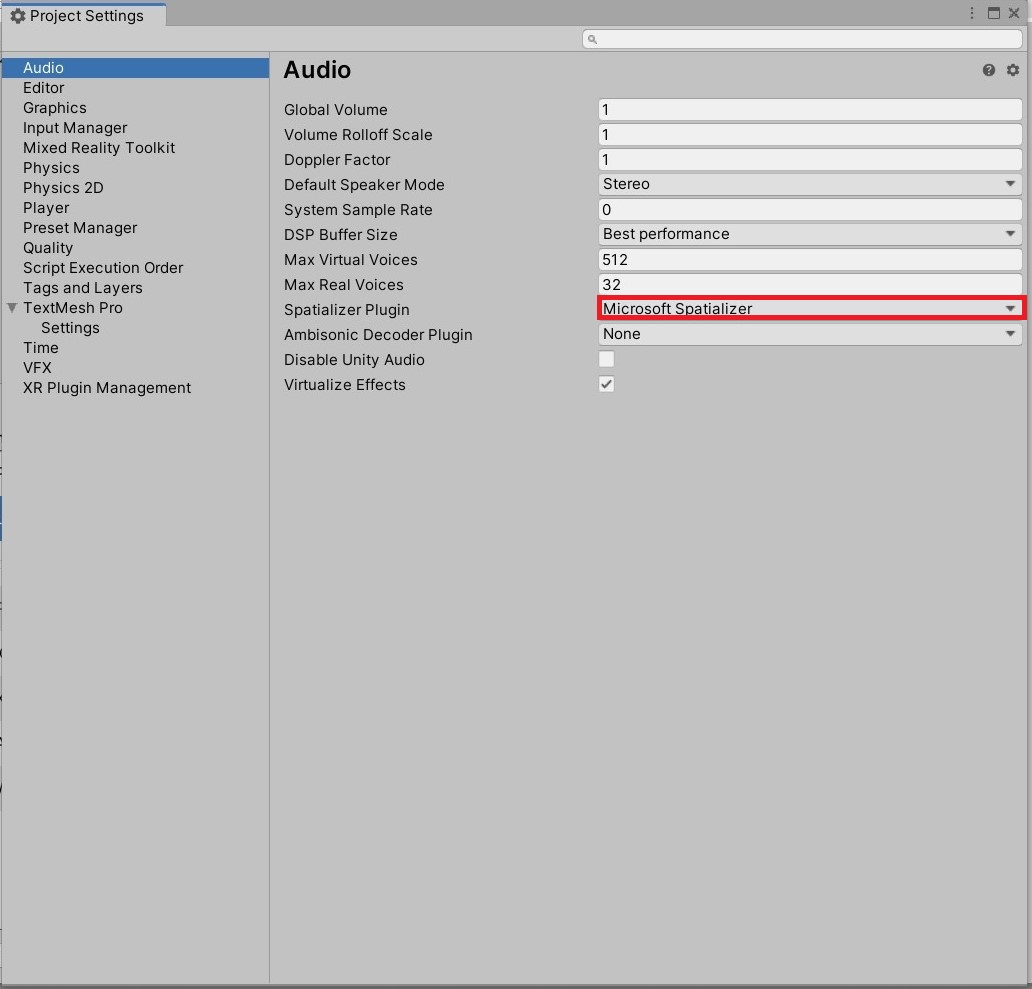Click the Max Virtual Voices label
Image resolution: width=1032 pixels, height=989 pixels.
[x=351, y=260]
